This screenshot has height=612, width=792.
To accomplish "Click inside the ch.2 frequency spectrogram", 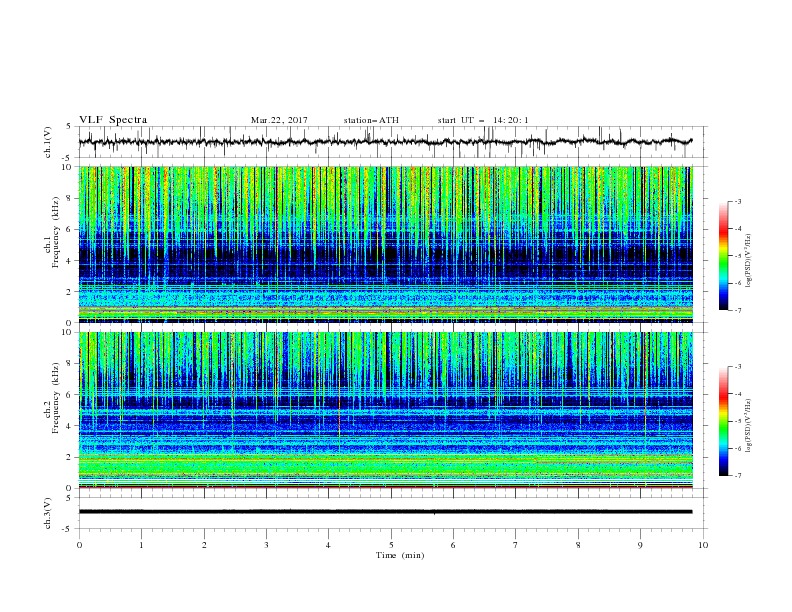I will pos(386,410).
